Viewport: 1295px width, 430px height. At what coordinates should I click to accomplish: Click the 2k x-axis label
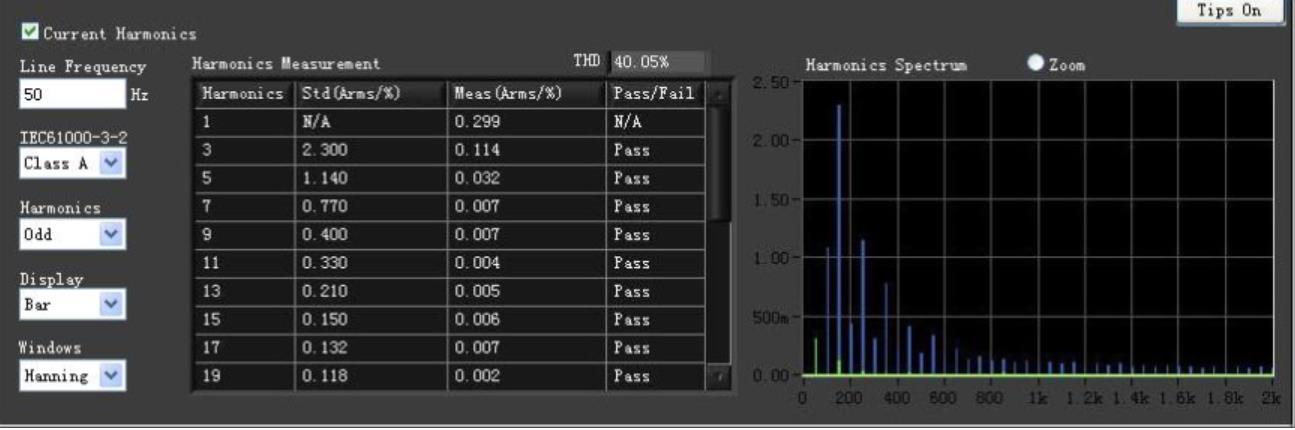[x=1273, y=397]
